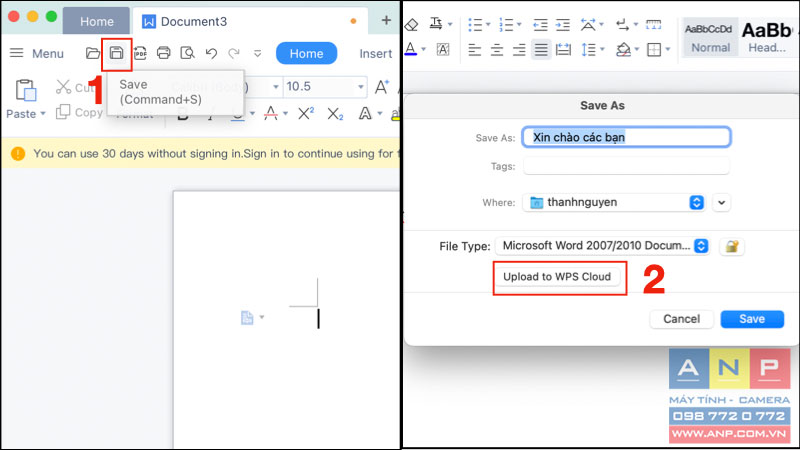The height and width of the screenshot is (450, 800).
Task: Click the Shading paint bucket icon
Action: pyautogui.click(x=623, y=49)
